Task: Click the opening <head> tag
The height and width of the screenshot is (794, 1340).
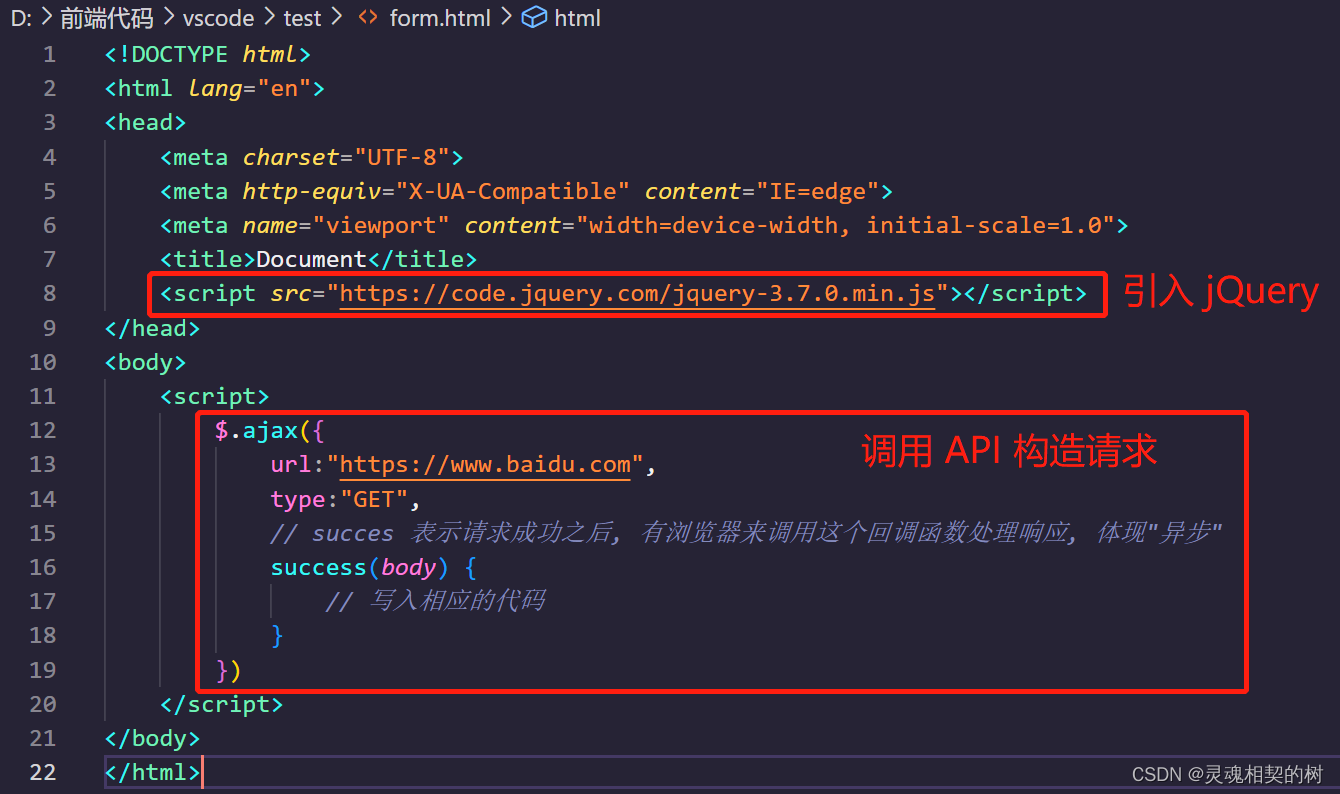Action: [145, 122]
